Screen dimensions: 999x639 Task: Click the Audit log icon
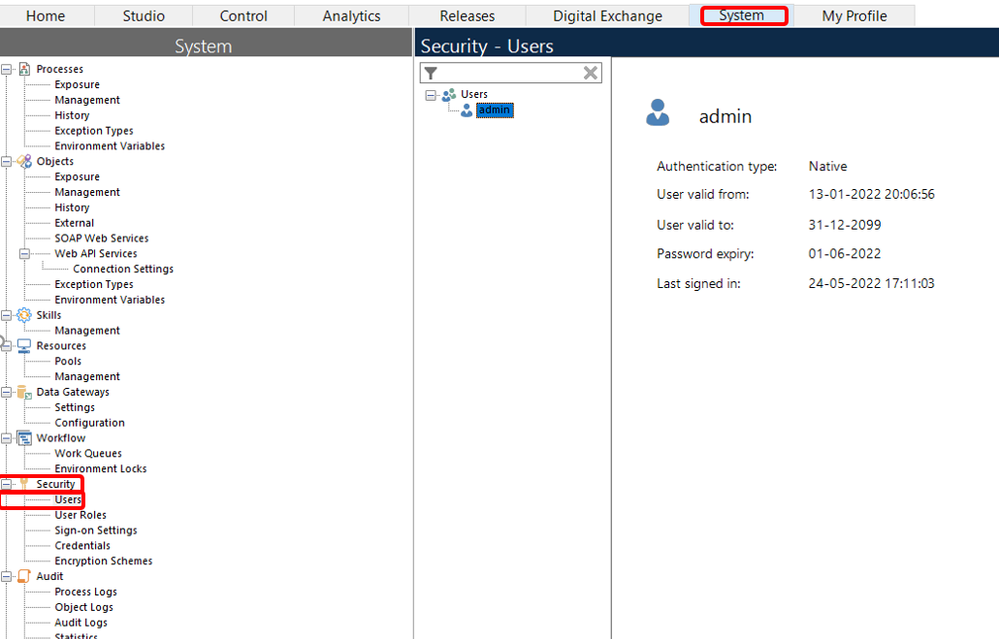click(24, 576)
